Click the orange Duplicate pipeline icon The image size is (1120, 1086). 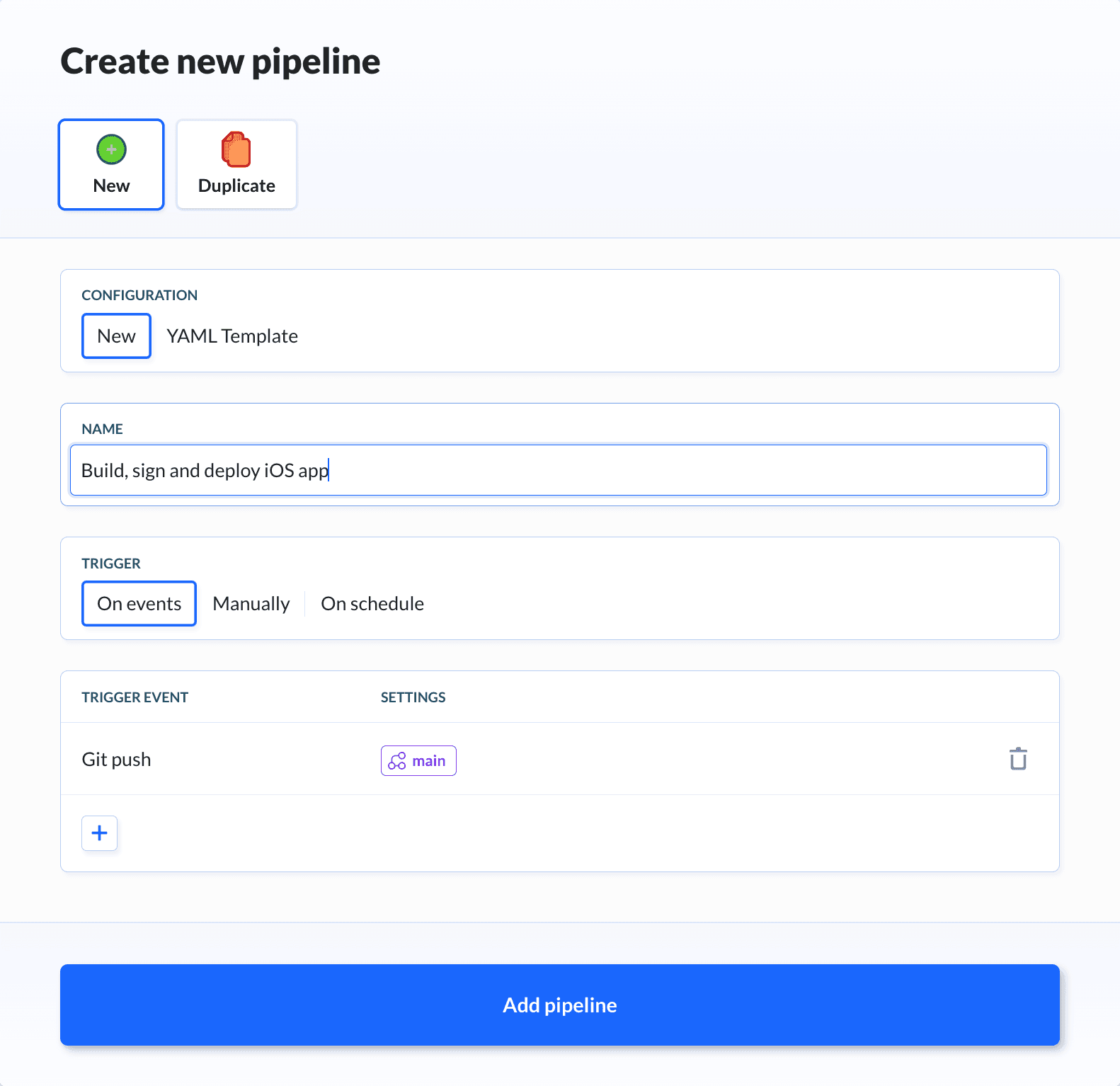click(236, 151)
